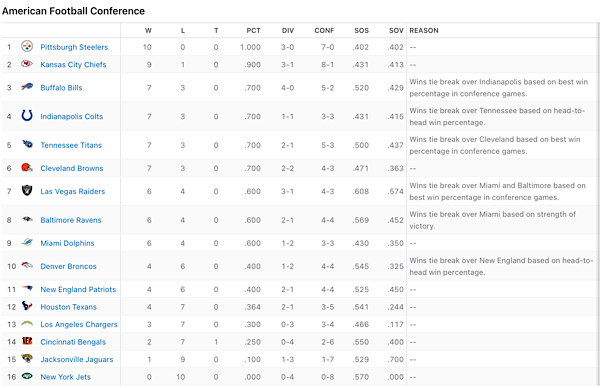The height and width of the screenshot is (388, 600).
Task: Open the New England Patriots link
Action: tap(78, 289)
